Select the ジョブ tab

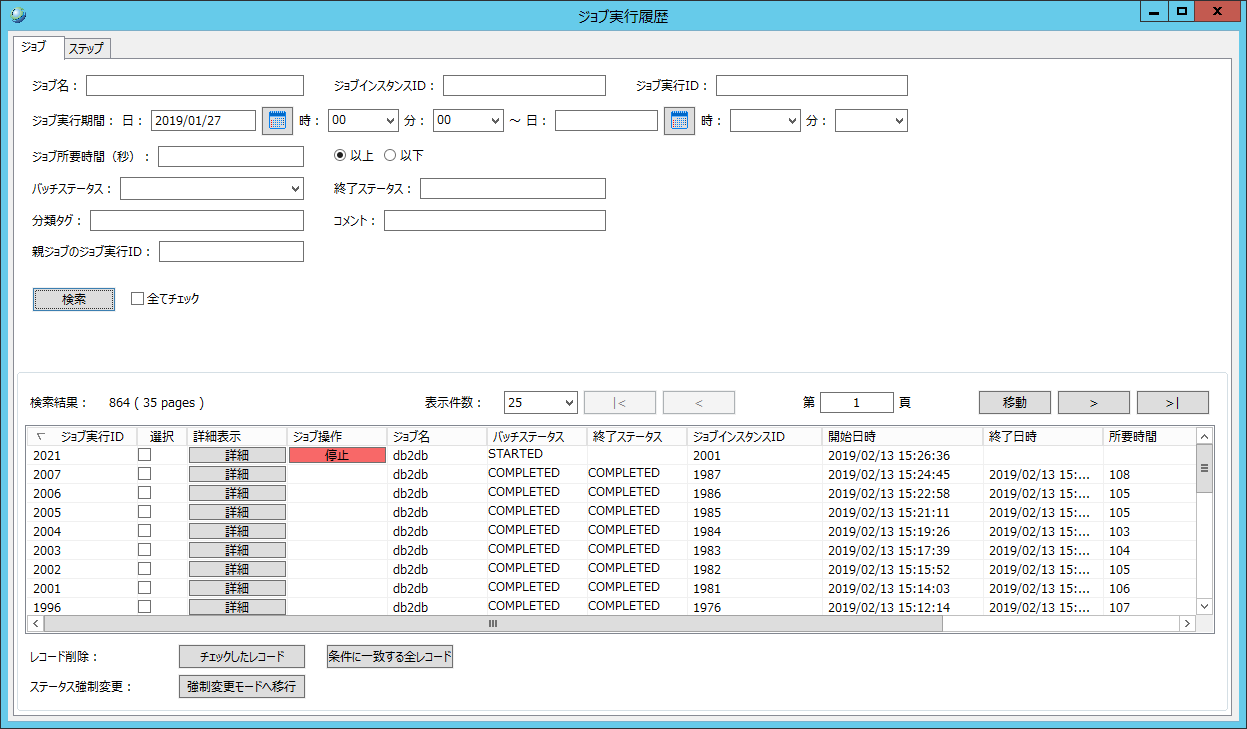click(34, 47)
